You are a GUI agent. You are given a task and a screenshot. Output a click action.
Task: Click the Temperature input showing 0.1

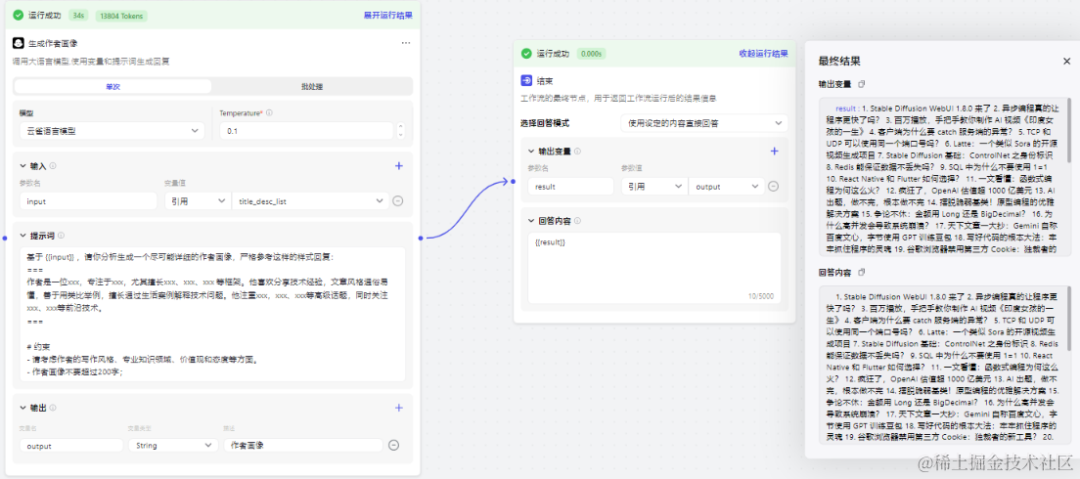pyautogui.click(x=306, y=130)
